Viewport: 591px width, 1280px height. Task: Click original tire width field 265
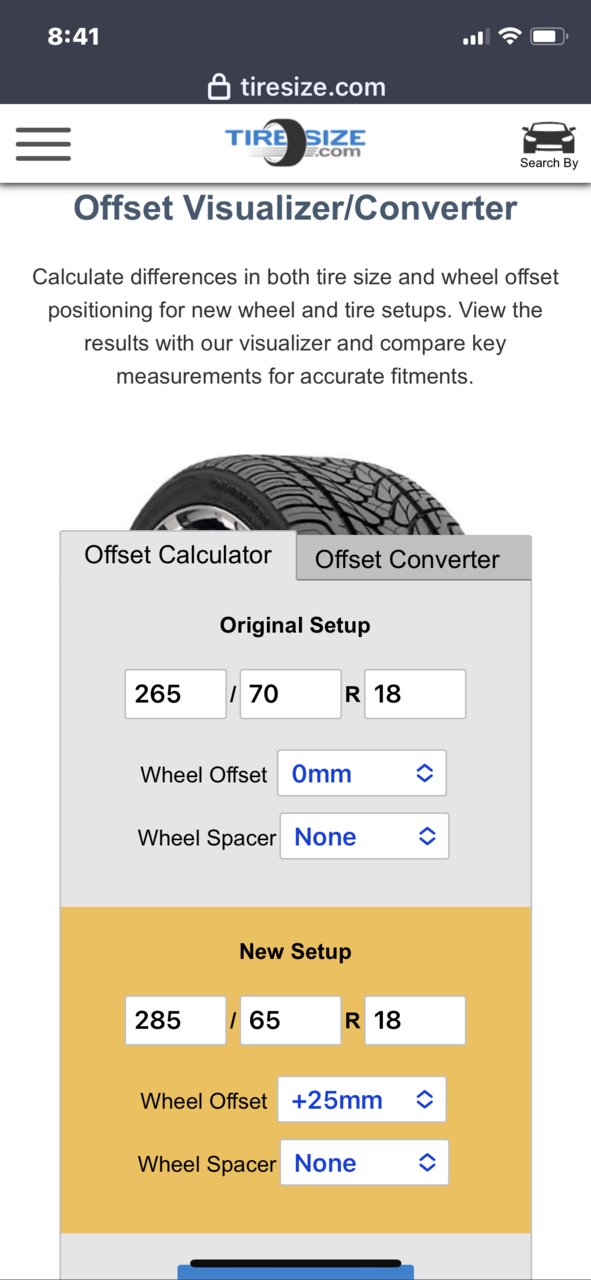pyautogui.click(x=176, y=694)
